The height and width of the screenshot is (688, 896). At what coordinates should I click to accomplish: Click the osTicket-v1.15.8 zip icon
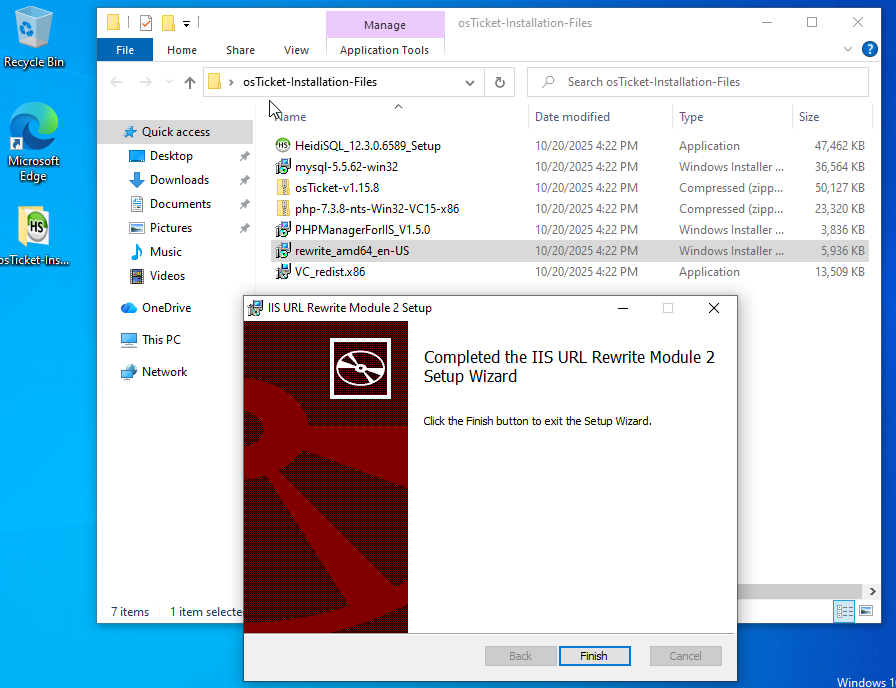(x=283, y=188)
